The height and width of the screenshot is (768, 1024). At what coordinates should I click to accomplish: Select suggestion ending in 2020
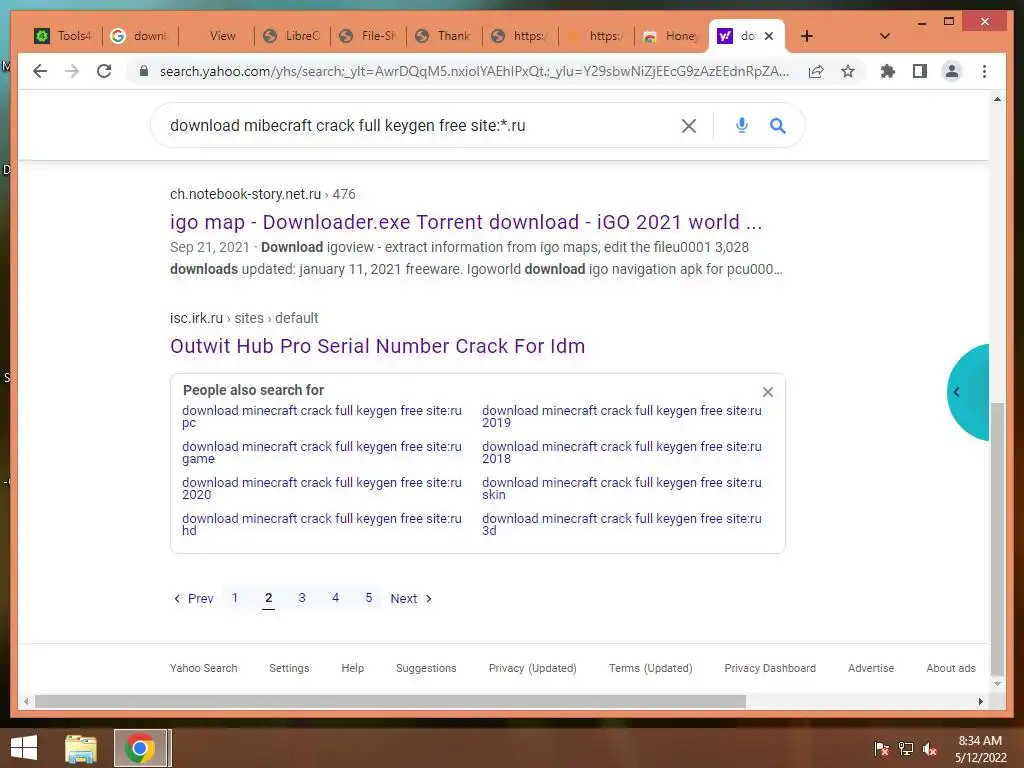click(322, 488)
